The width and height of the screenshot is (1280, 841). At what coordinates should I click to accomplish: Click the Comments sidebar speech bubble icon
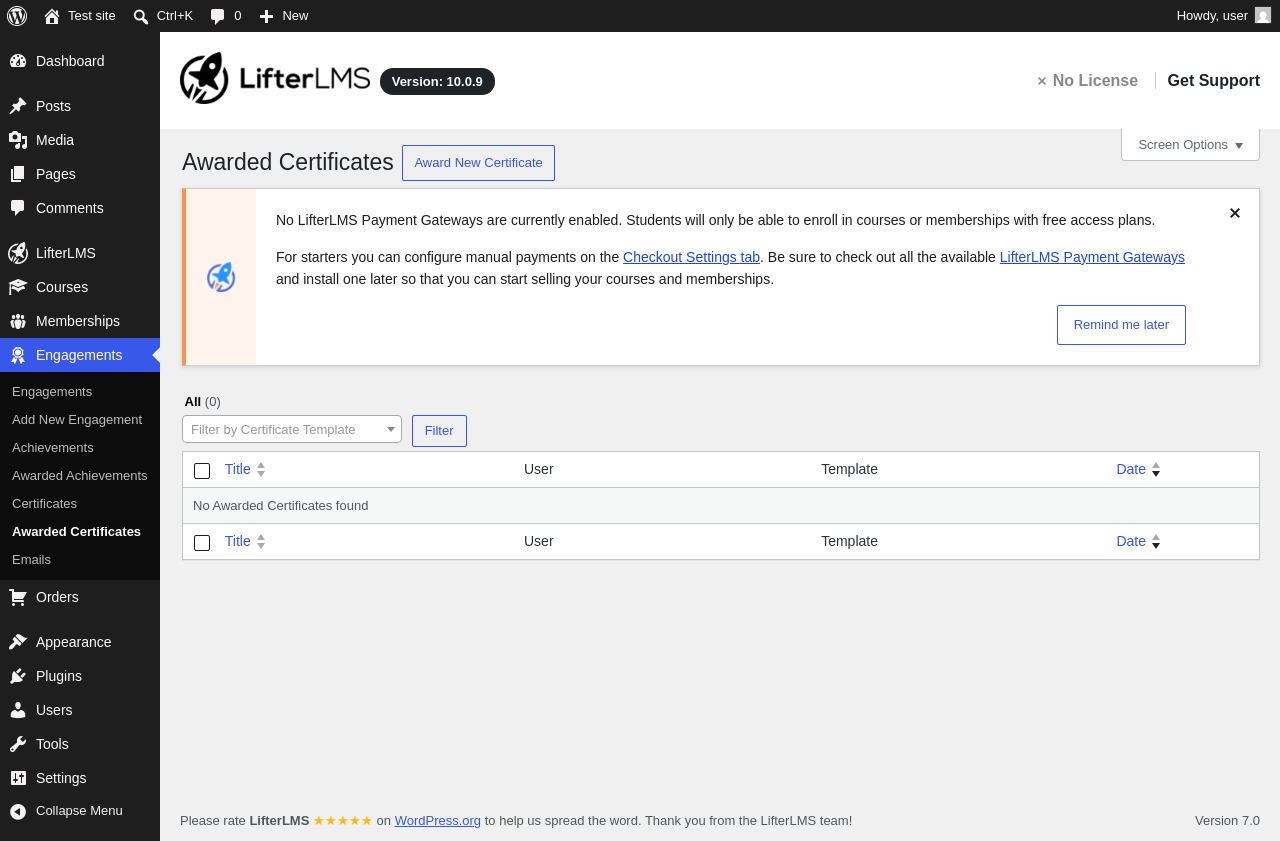pos(18,208)
